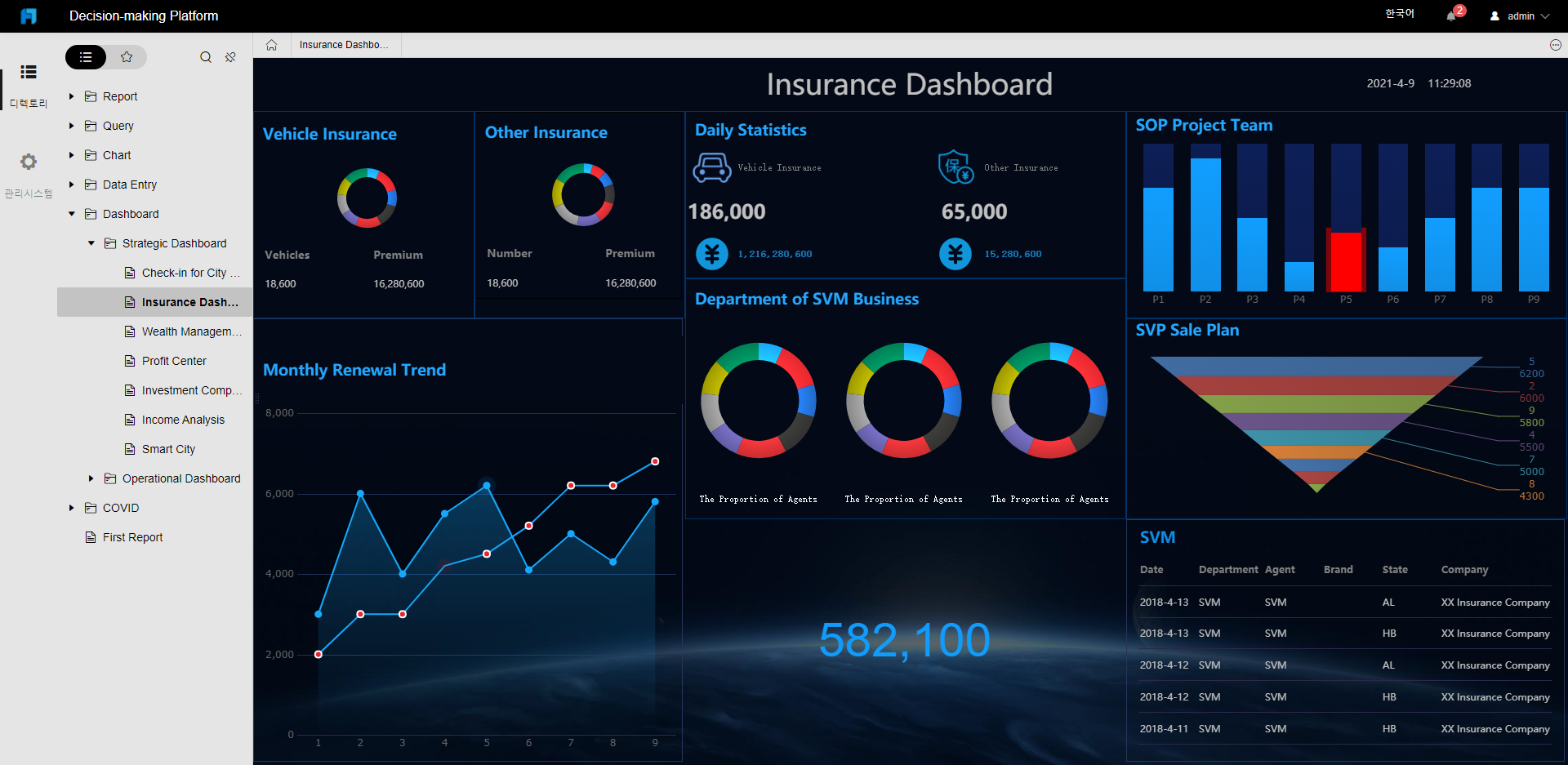Viewport: 1568px width, 765px height.
Task: Click the Other Insurance shield icon
Action: pyautogui.click(x=955, y=167)
